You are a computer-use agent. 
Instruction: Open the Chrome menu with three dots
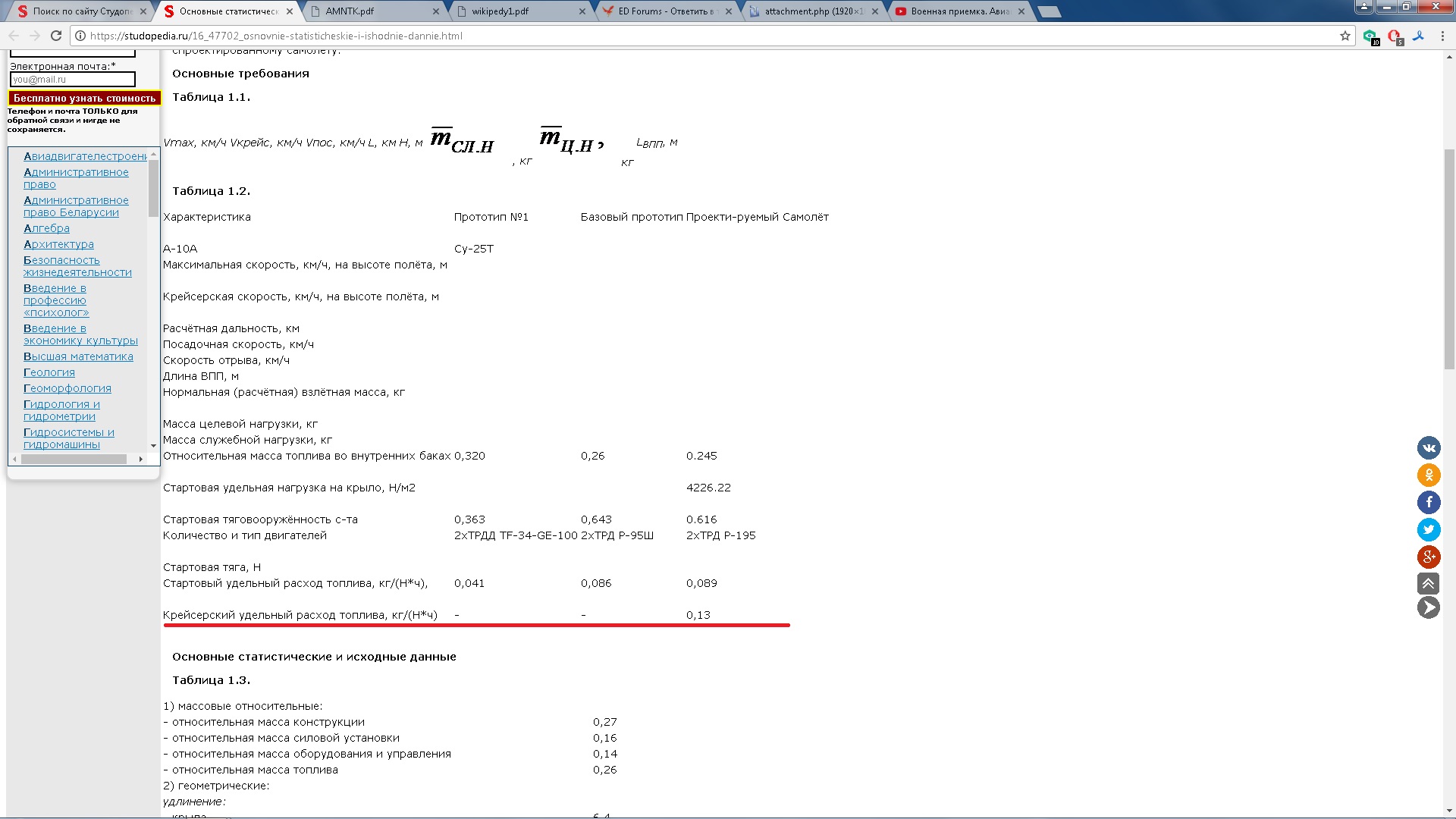coord(1443,36)
